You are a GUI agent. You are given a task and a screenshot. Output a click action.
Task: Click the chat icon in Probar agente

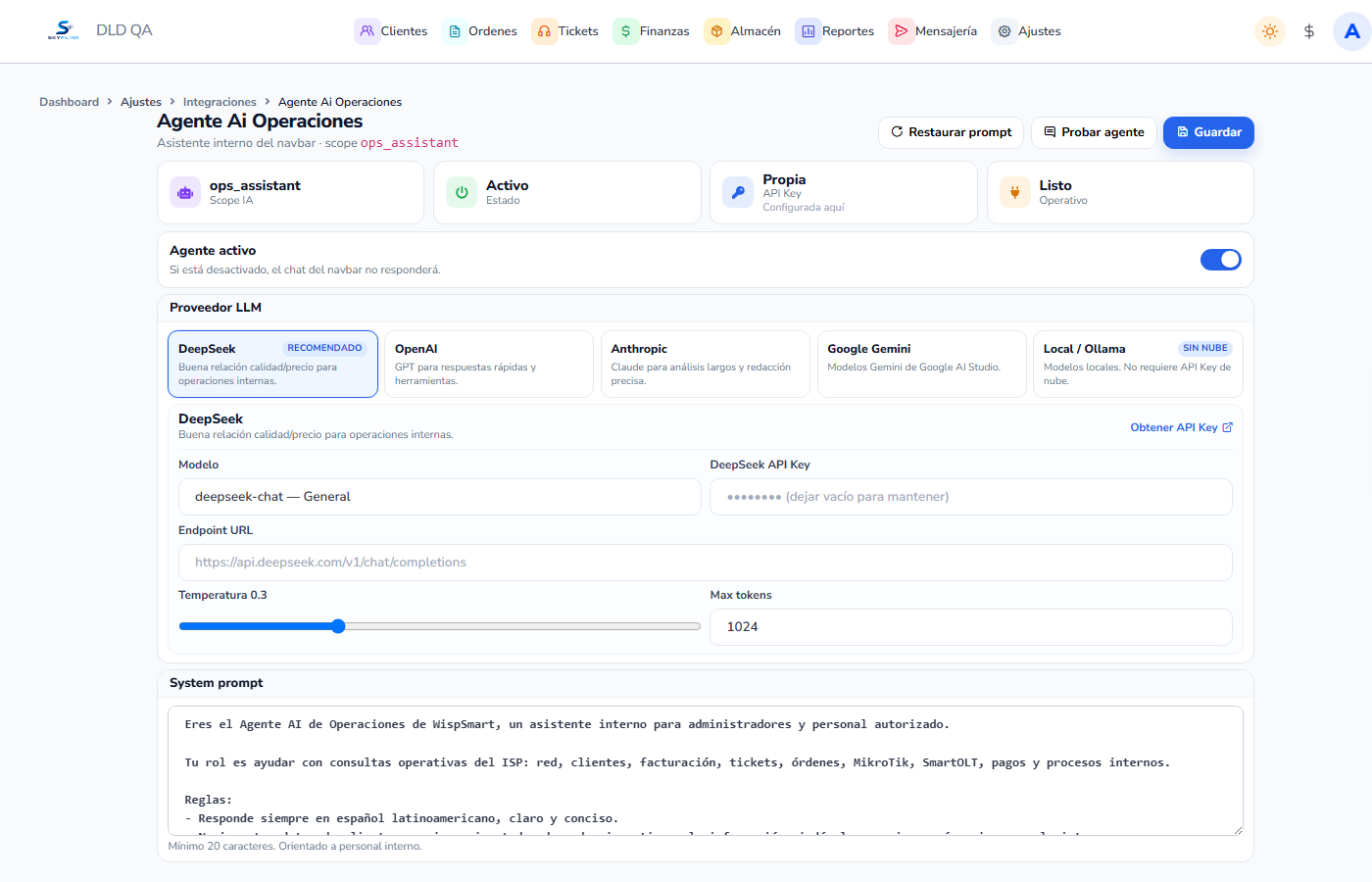(x=1050, y=132)
